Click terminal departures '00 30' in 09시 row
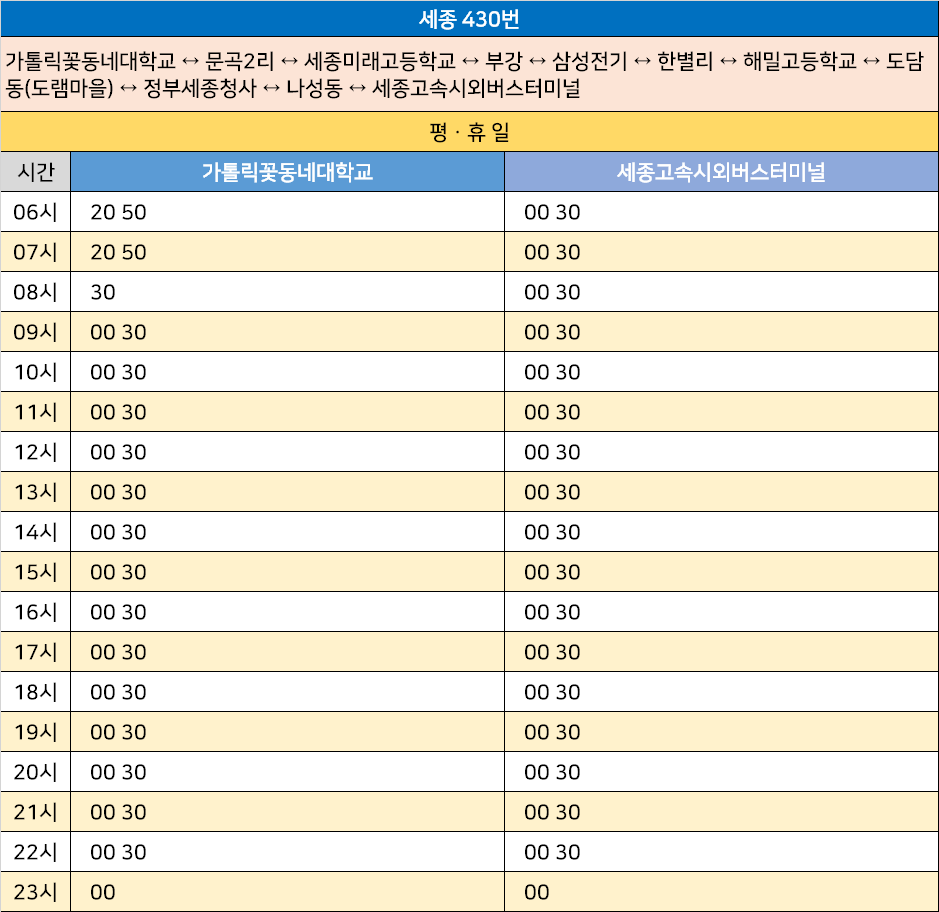 (x=552, y=332)
